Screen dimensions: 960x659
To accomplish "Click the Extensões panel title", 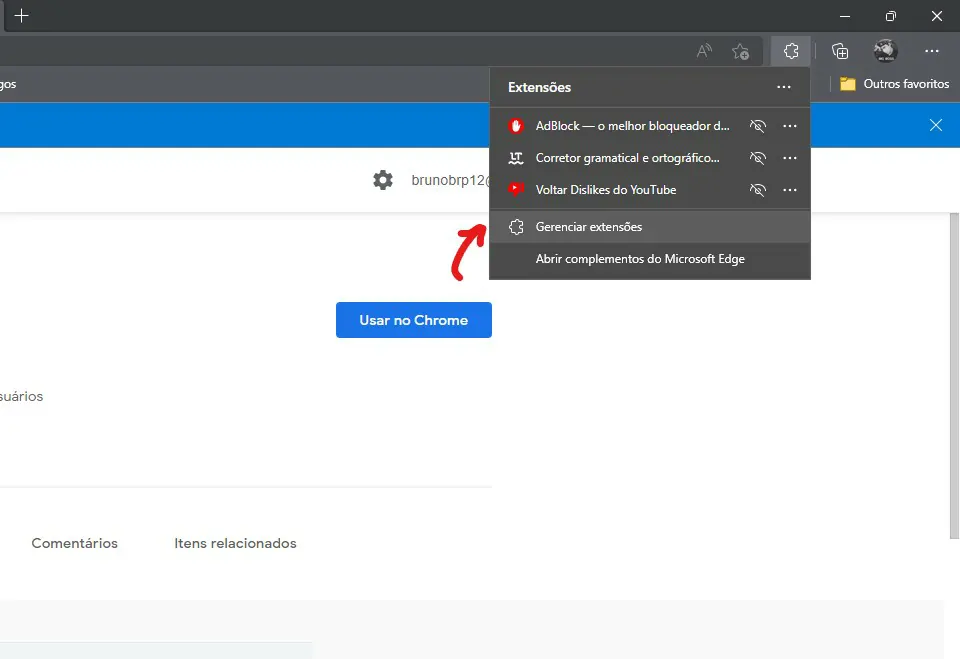I will tap(539, 87).
